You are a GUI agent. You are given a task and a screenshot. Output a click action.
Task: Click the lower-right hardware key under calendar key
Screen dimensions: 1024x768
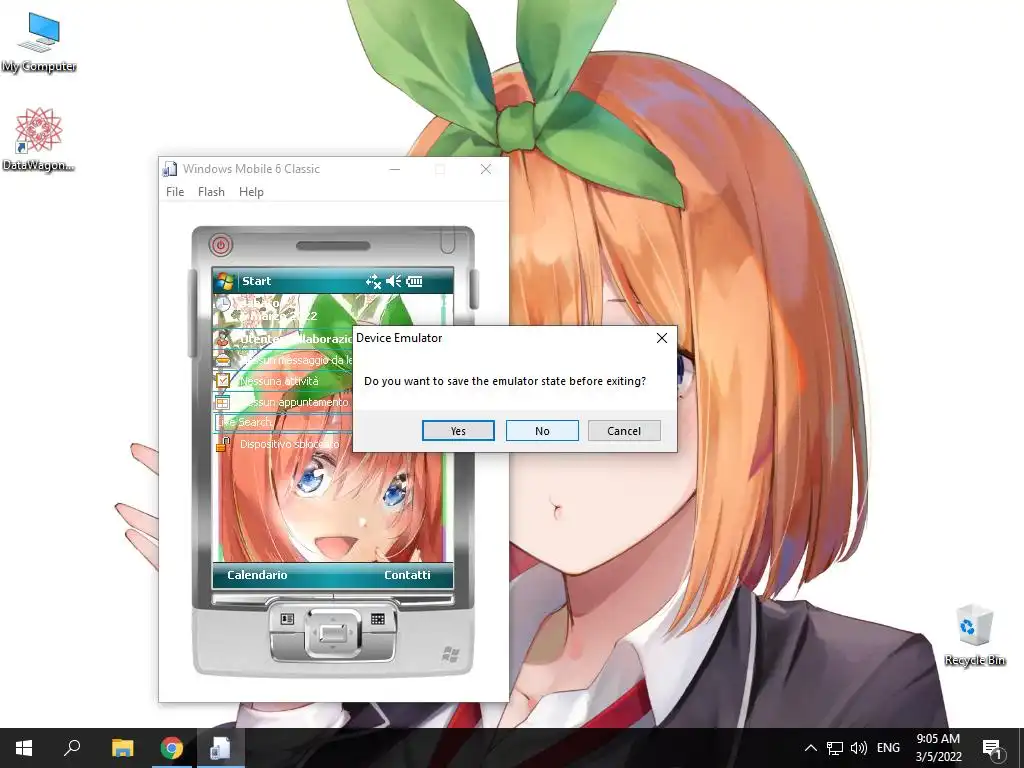(x=378, y=645)
